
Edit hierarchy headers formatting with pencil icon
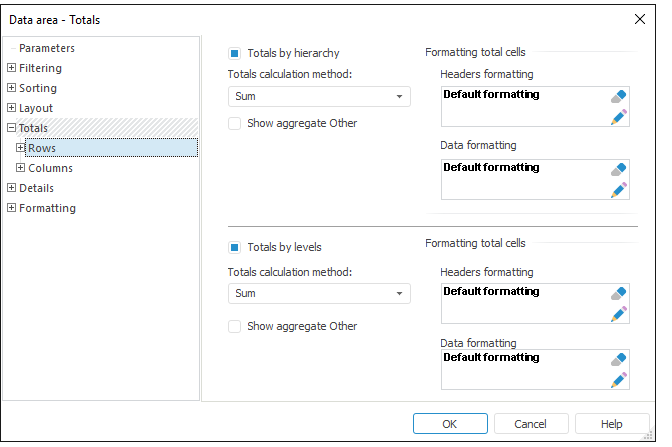click(619, 118)
